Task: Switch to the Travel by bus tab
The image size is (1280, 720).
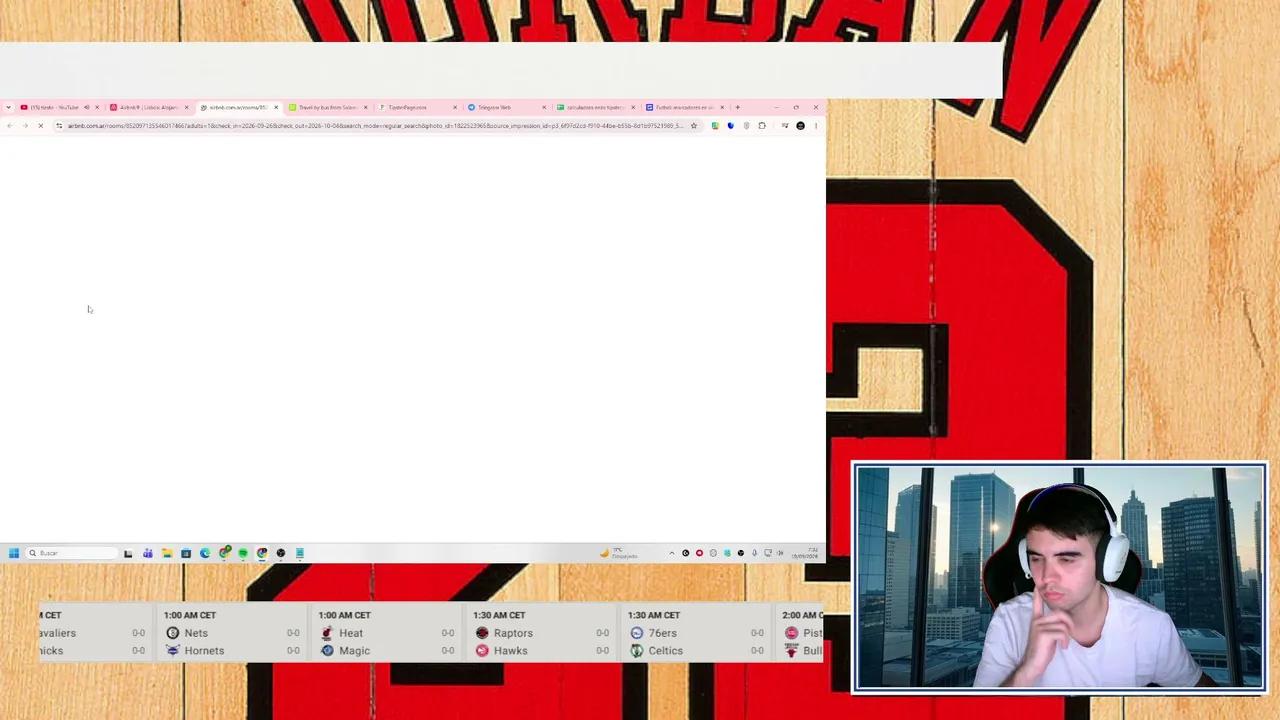Action: pos(328,107)
